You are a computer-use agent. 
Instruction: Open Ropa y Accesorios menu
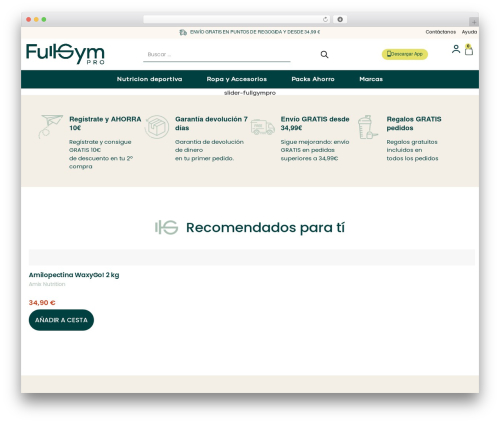click(x=237, y=79)
